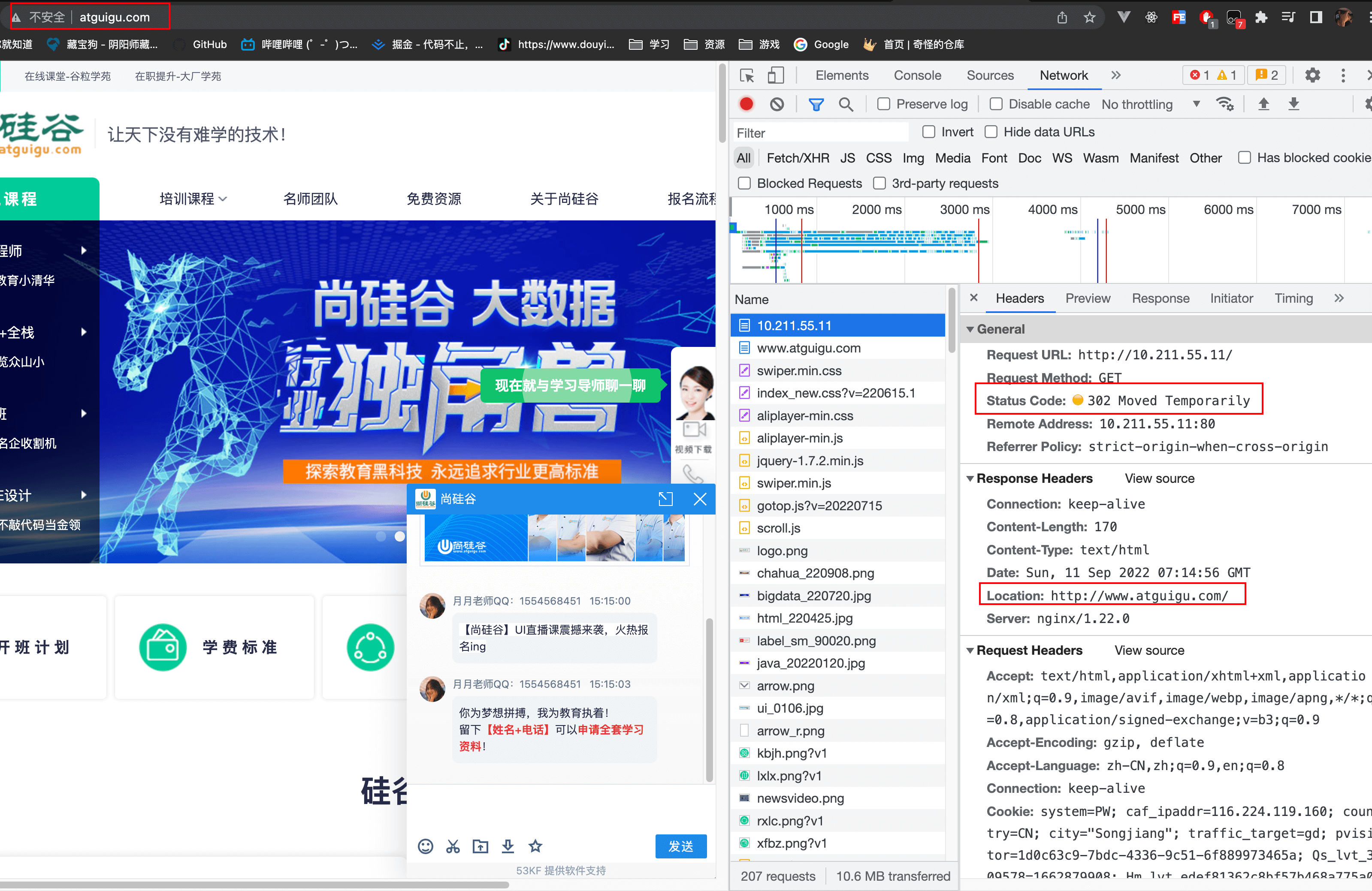Import HAR file upload arrow
The image size is (1372, 891).
tap(1263, 104)
